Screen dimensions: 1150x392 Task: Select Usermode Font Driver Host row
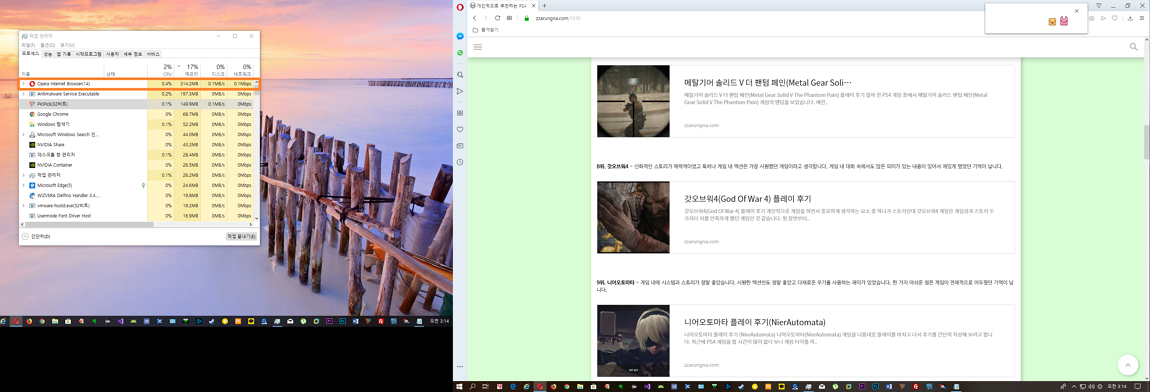point(137,216)
